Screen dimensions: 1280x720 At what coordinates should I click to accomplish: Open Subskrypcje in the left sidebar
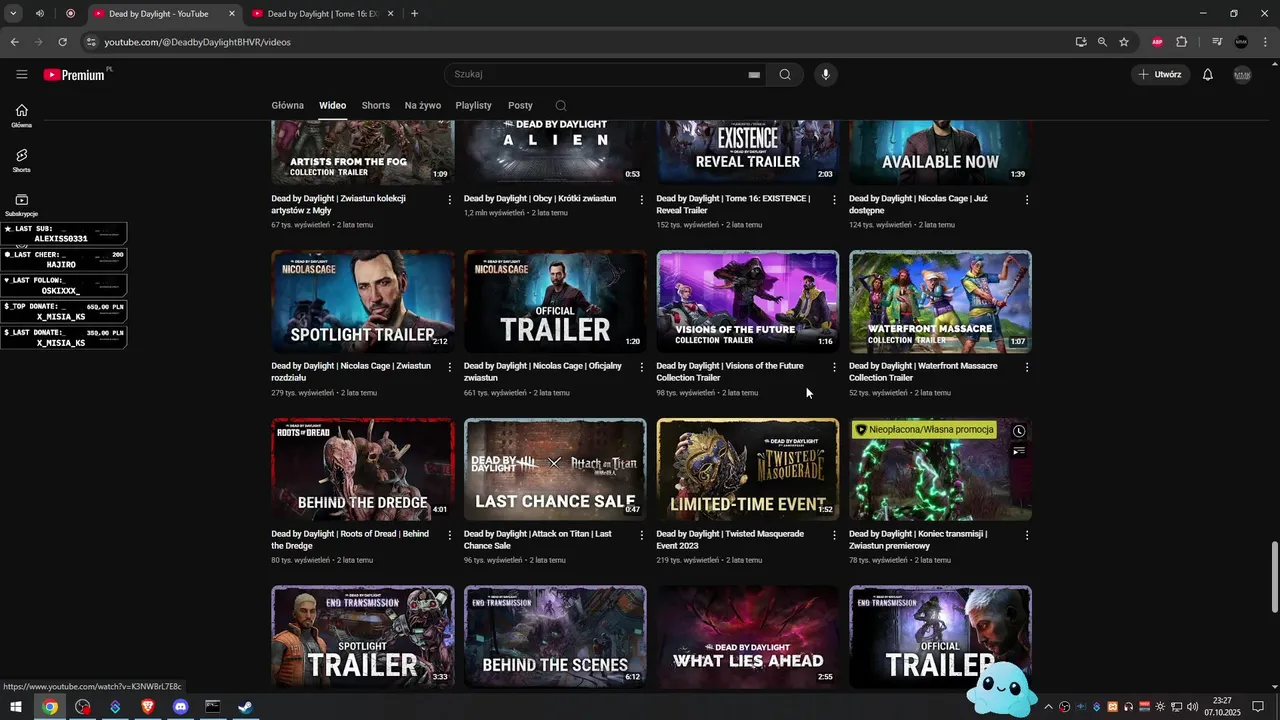pos(22,205)
